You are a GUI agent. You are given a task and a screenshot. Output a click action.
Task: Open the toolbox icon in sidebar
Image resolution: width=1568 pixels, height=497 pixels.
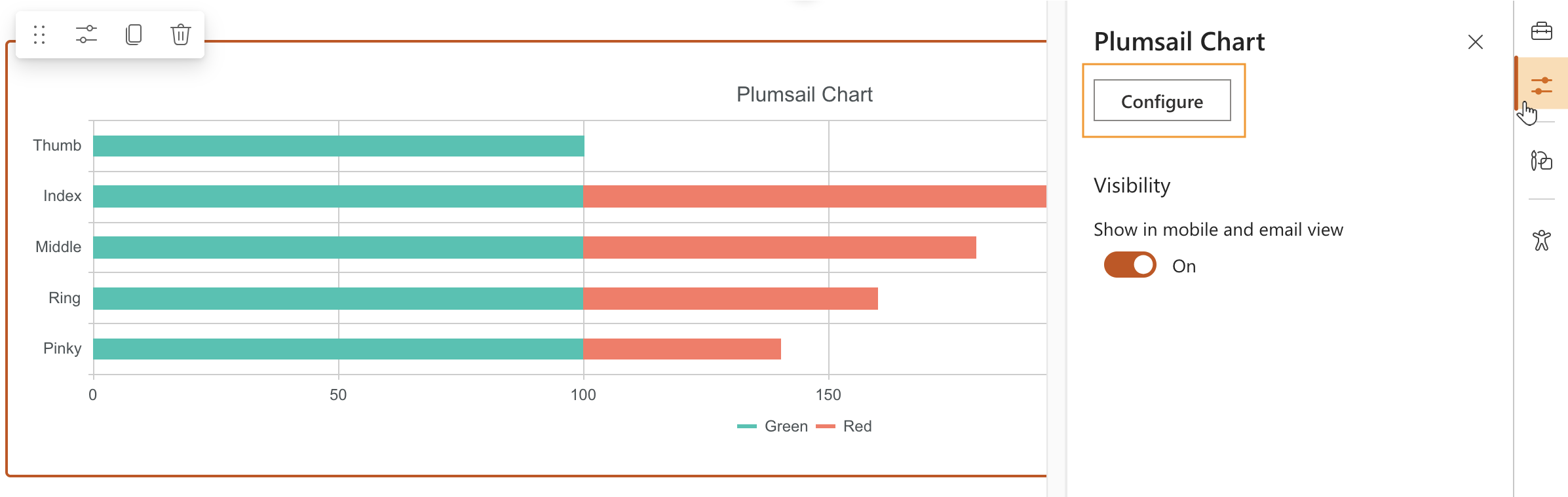[1541, 31]
